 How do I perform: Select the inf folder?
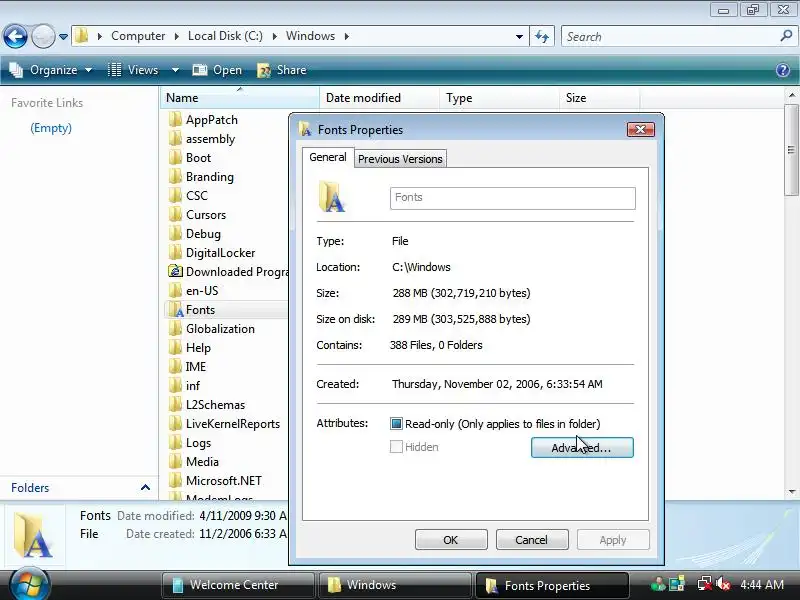click(x=193, y=385)
